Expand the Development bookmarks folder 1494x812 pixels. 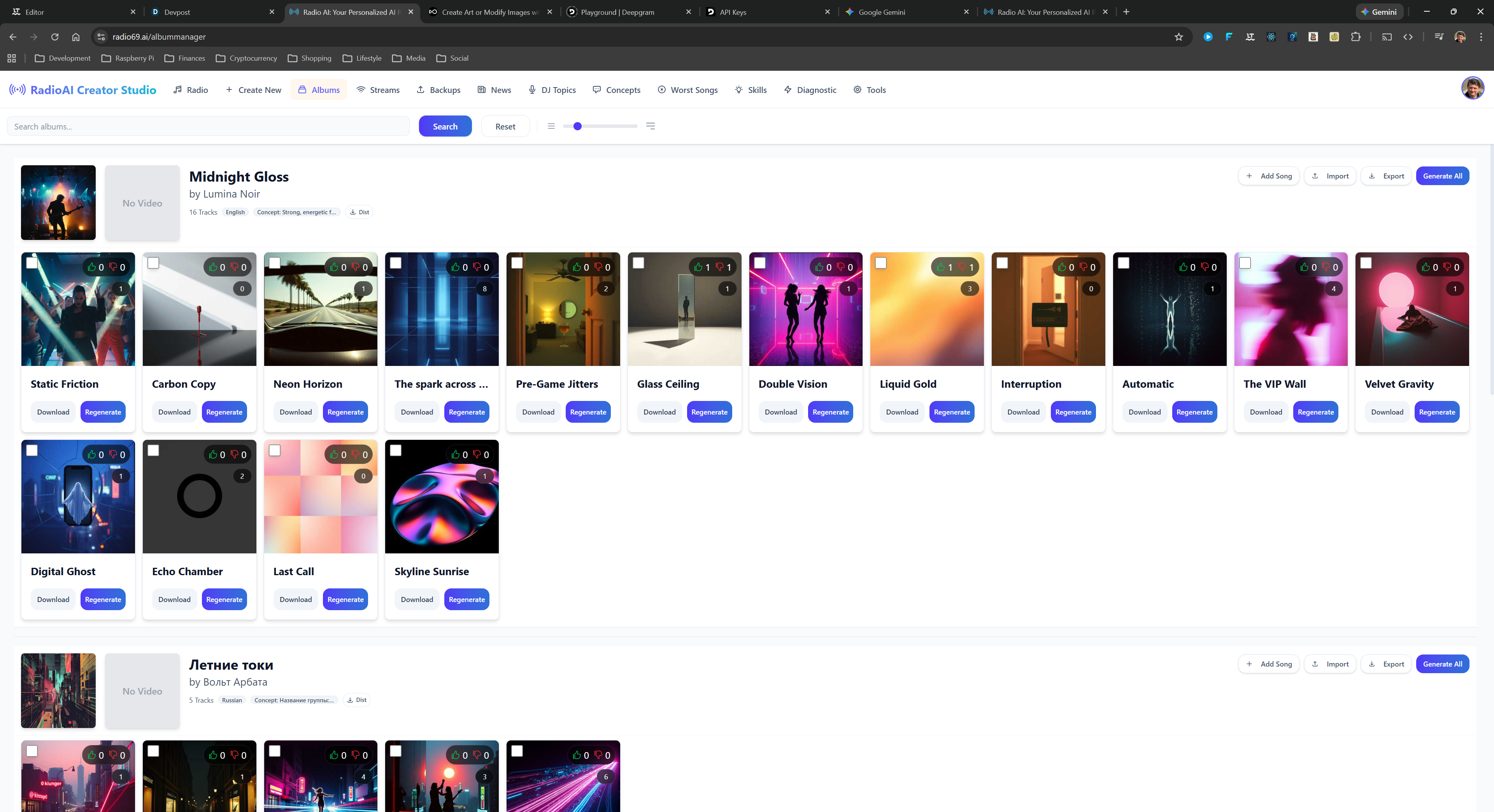[x=63, y=58]
